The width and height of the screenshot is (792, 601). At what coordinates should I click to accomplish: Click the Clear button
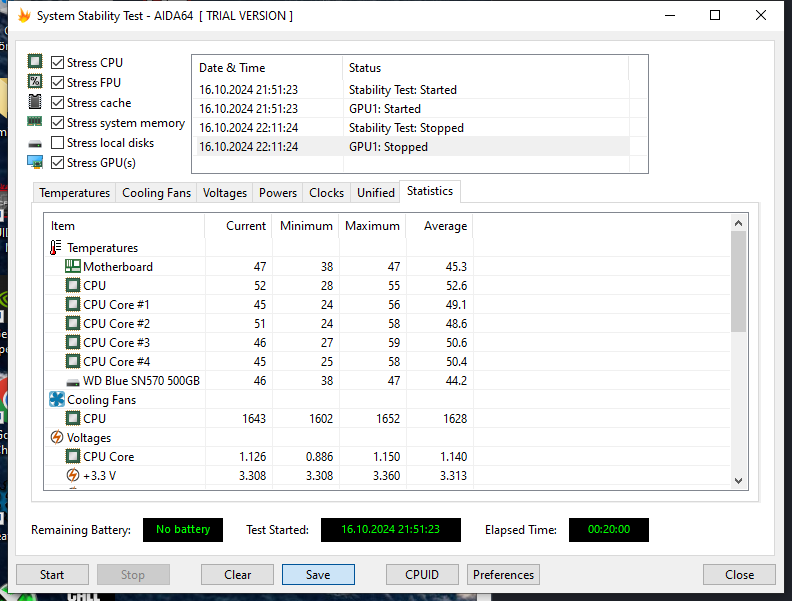click(237, 575)
